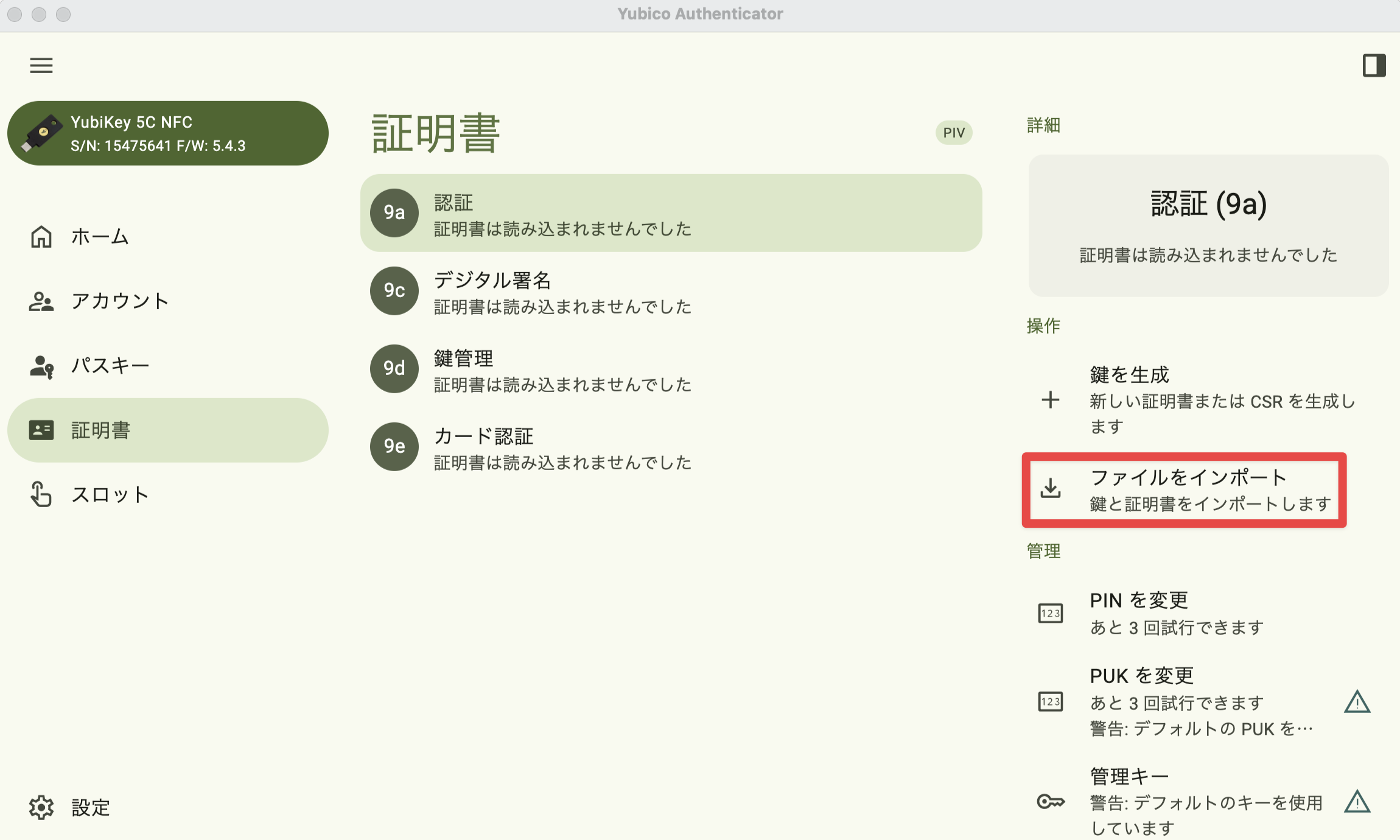Click the PIV badge chip

(x=954, y=133)
